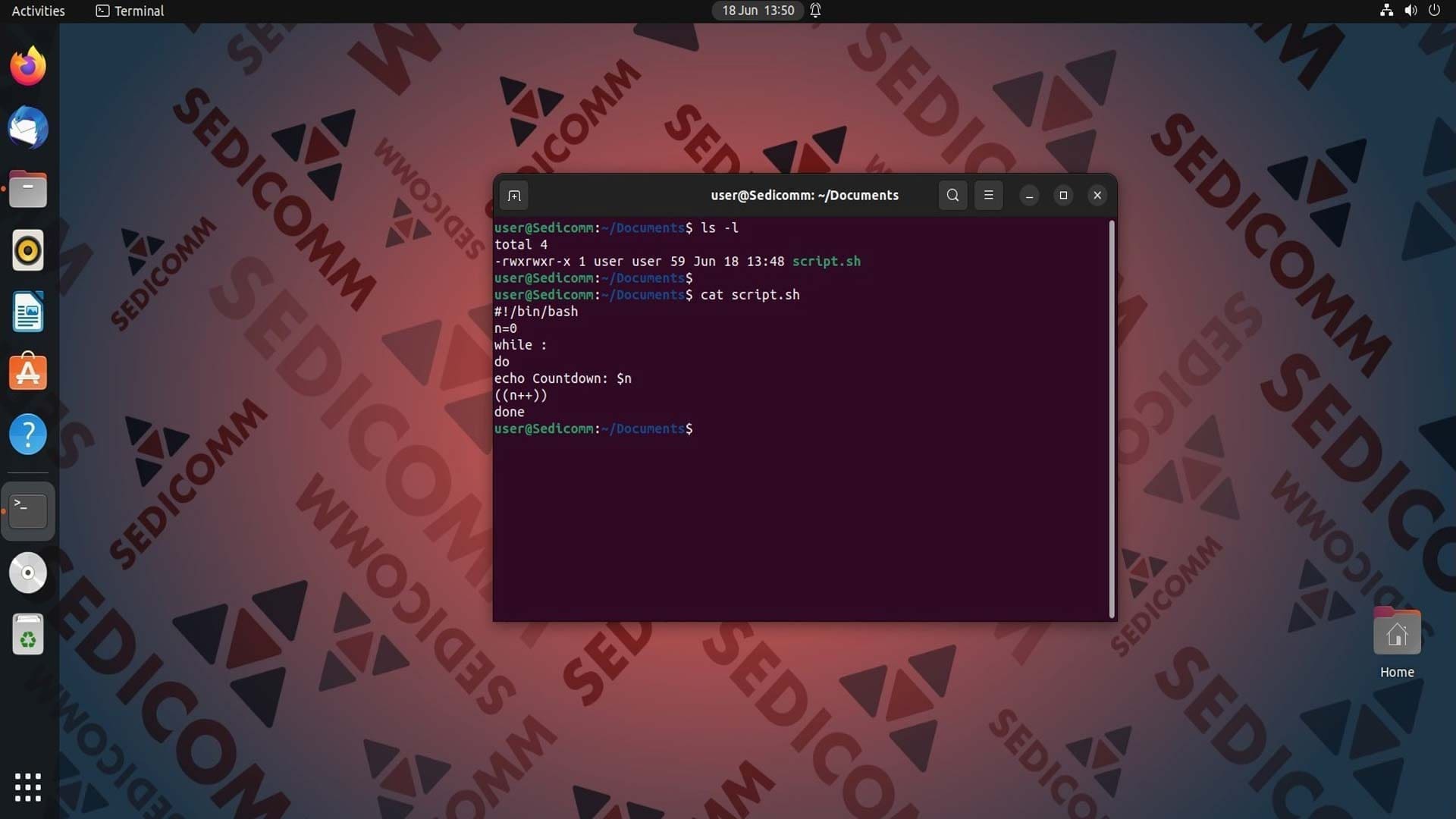
Task: Launch Firefox from the dock
Action: coord(28,66)
